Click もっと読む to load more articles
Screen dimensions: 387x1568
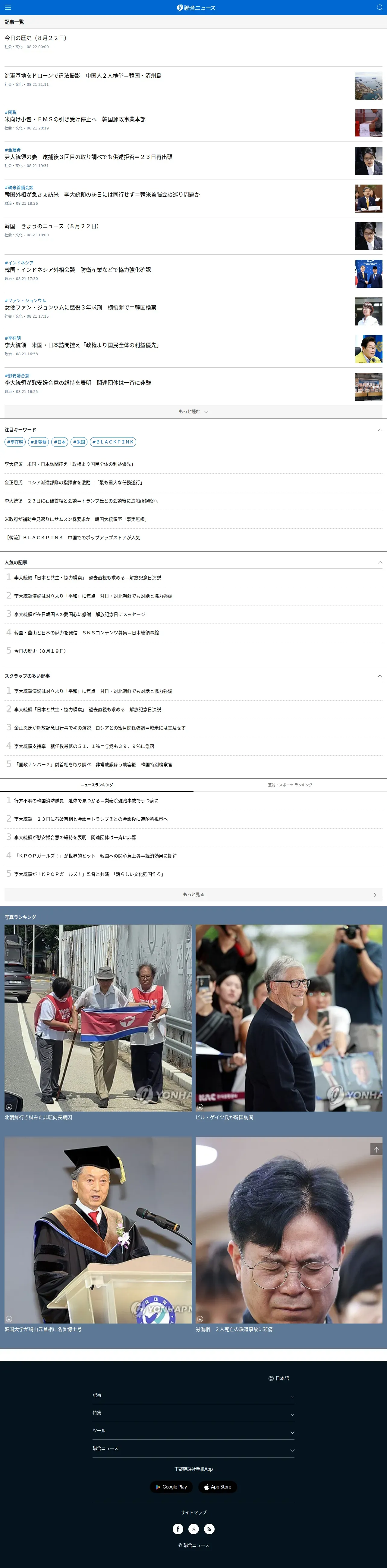[193, 412]
